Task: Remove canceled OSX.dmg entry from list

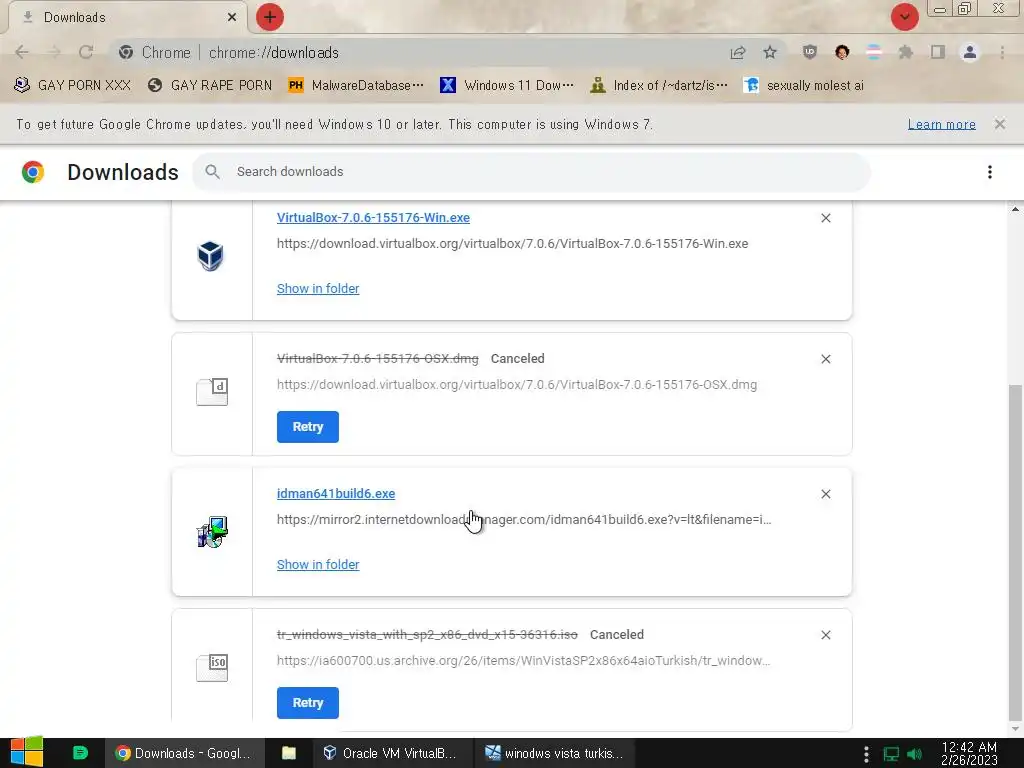Action: [825, 359]
